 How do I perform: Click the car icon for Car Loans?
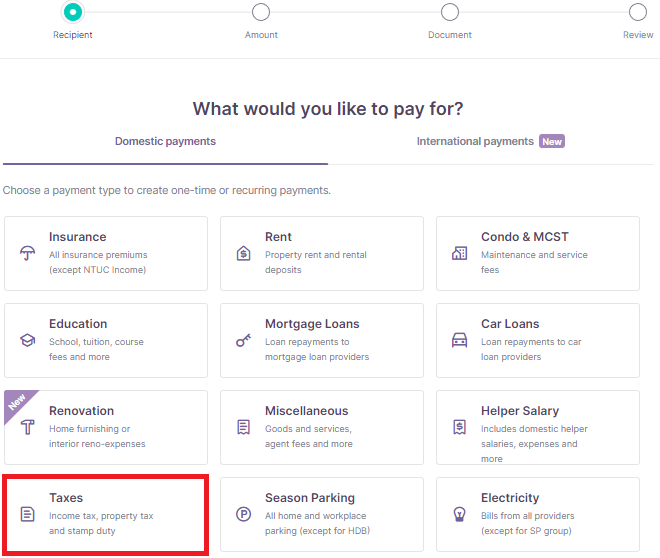point(459,340)
